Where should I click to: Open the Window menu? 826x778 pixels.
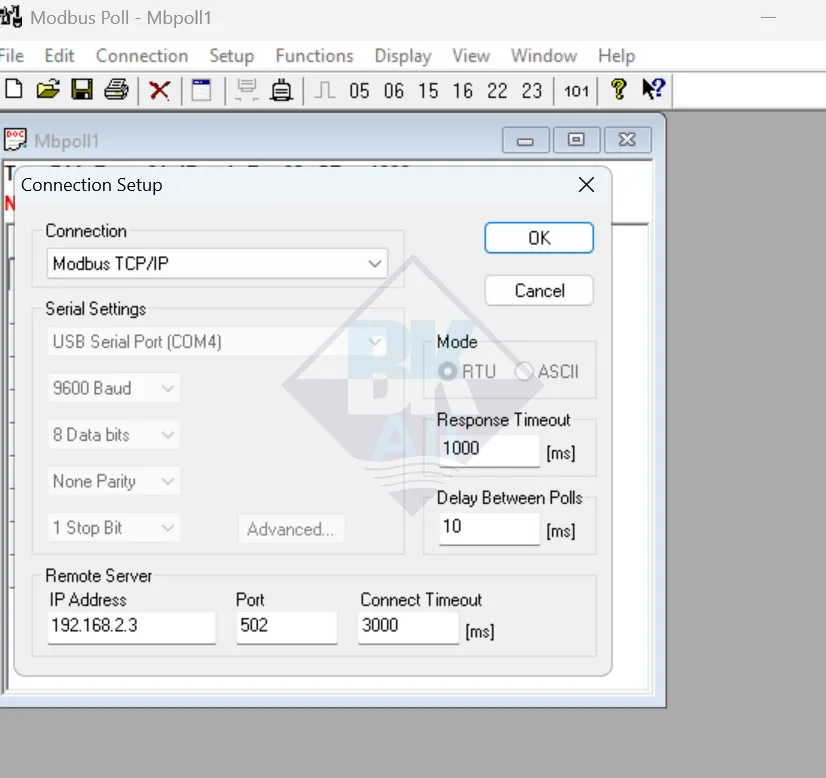click(544, 55)
